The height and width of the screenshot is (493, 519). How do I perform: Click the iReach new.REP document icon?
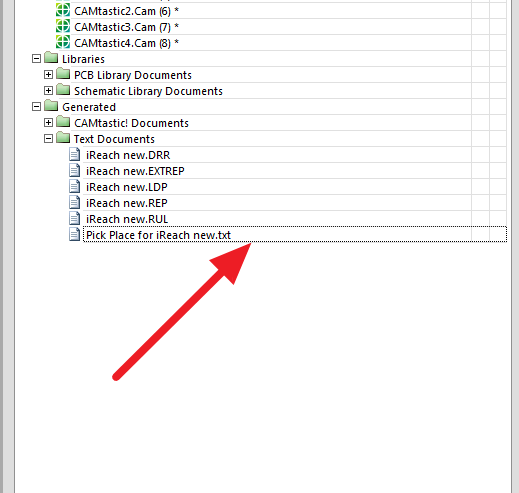[74, 202]
